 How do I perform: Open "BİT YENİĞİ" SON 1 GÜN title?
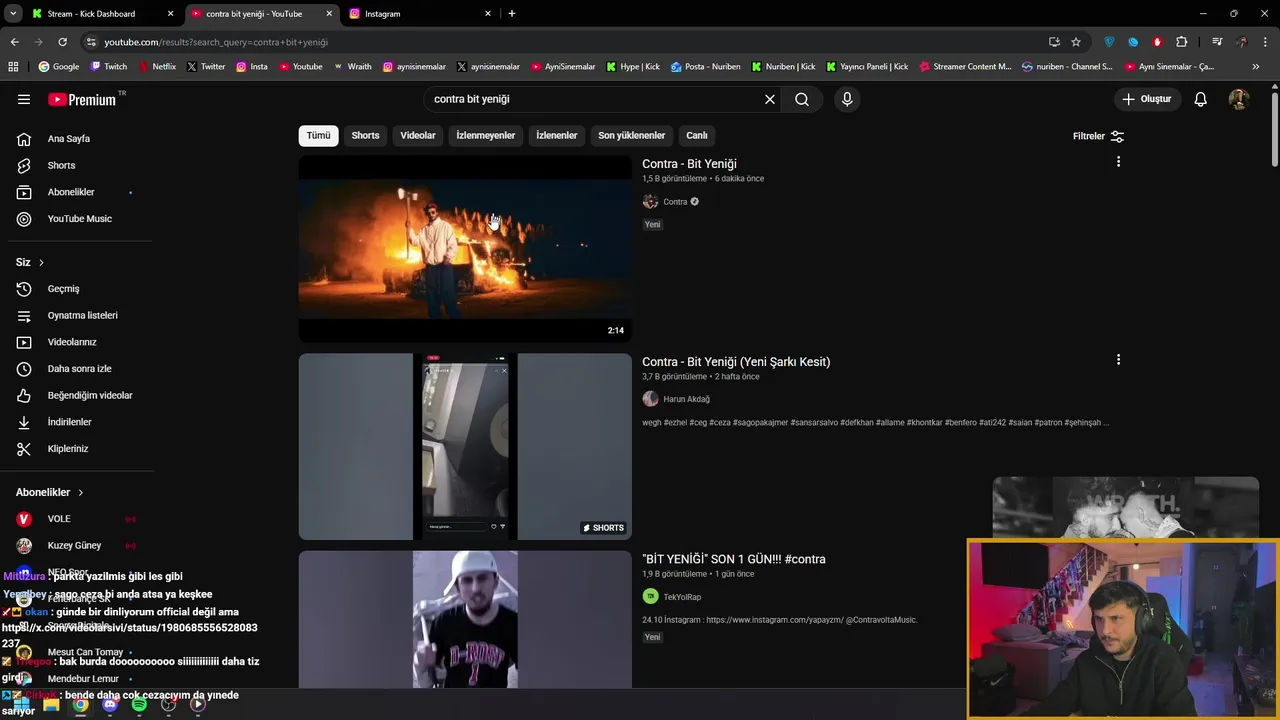734,559
